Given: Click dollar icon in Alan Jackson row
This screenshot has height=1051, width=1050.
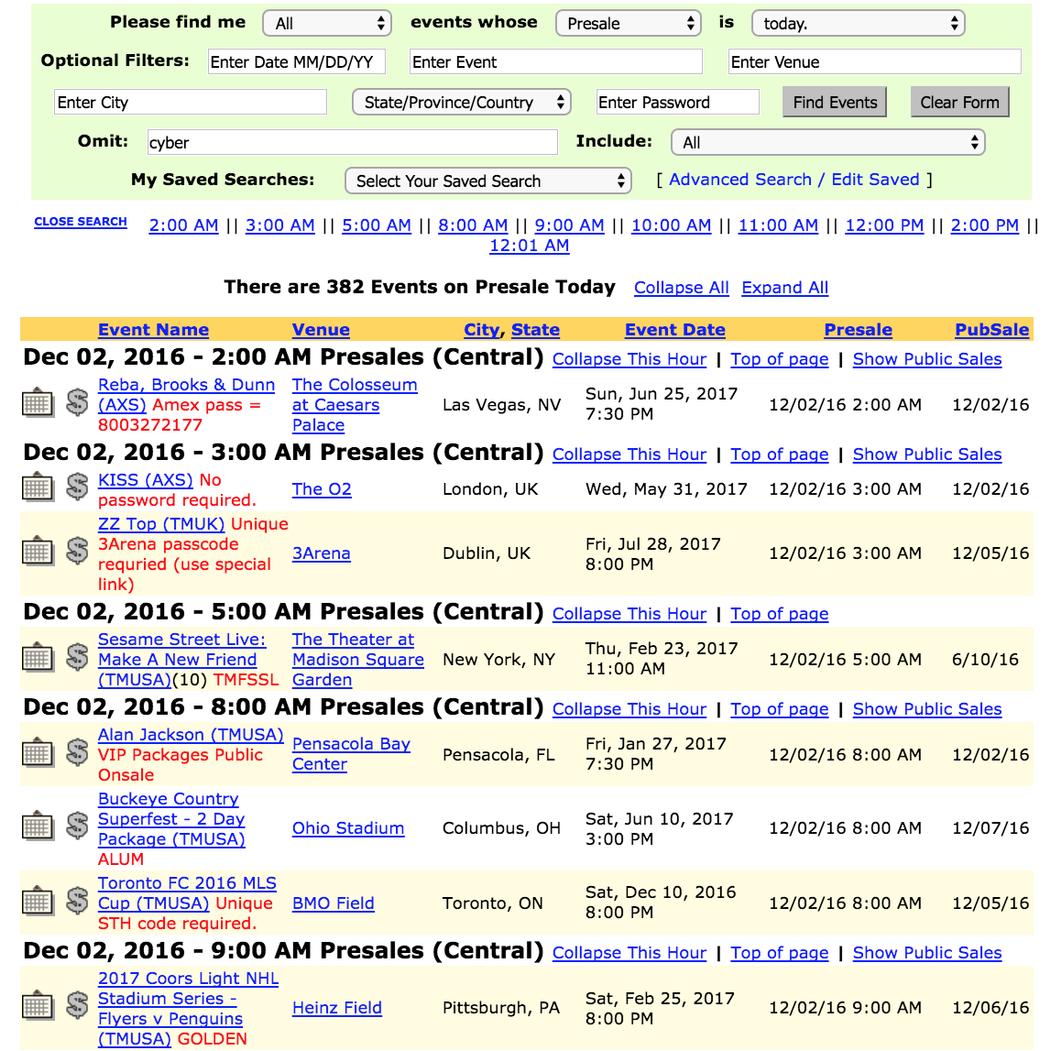Looking at the screenshot, I should pos(77,752).
